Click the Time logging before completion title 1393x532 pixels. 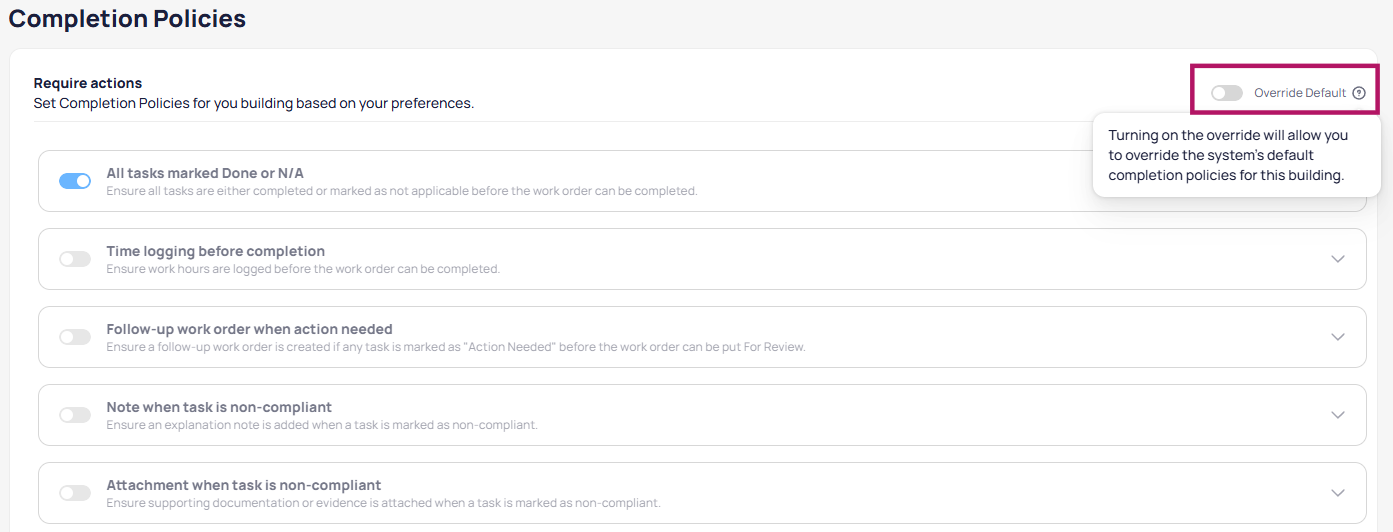pos(215,251)
